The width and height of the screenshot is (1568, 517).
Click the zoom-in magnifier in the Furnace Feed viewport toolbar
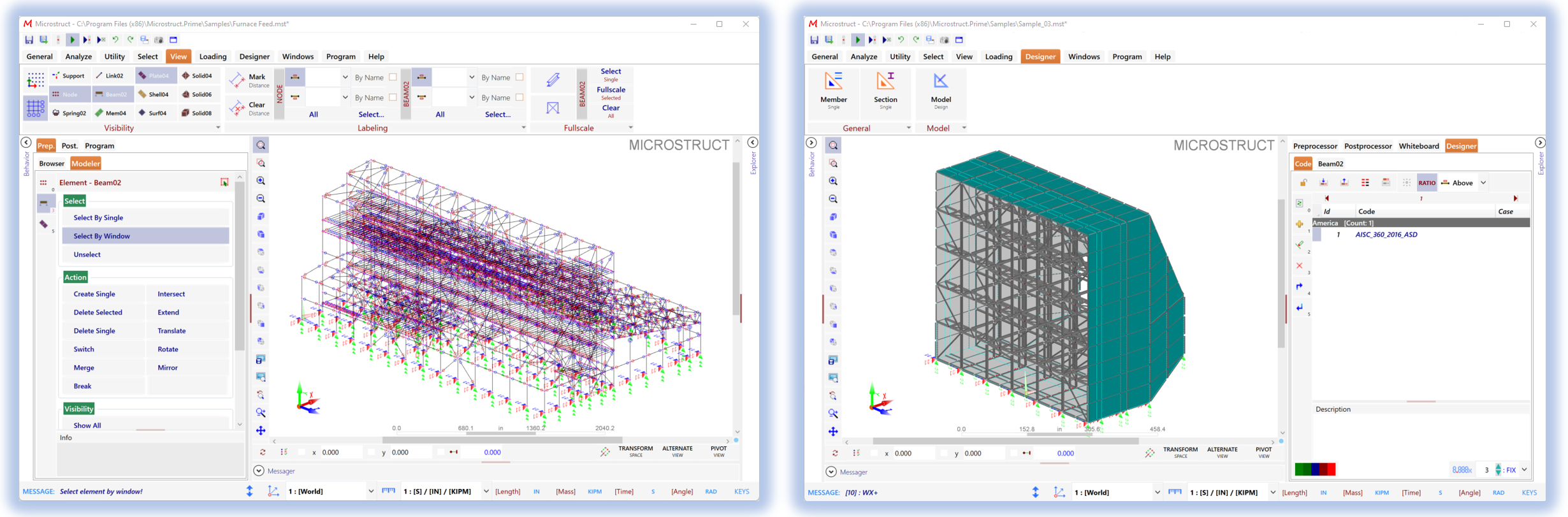(261, 181)
